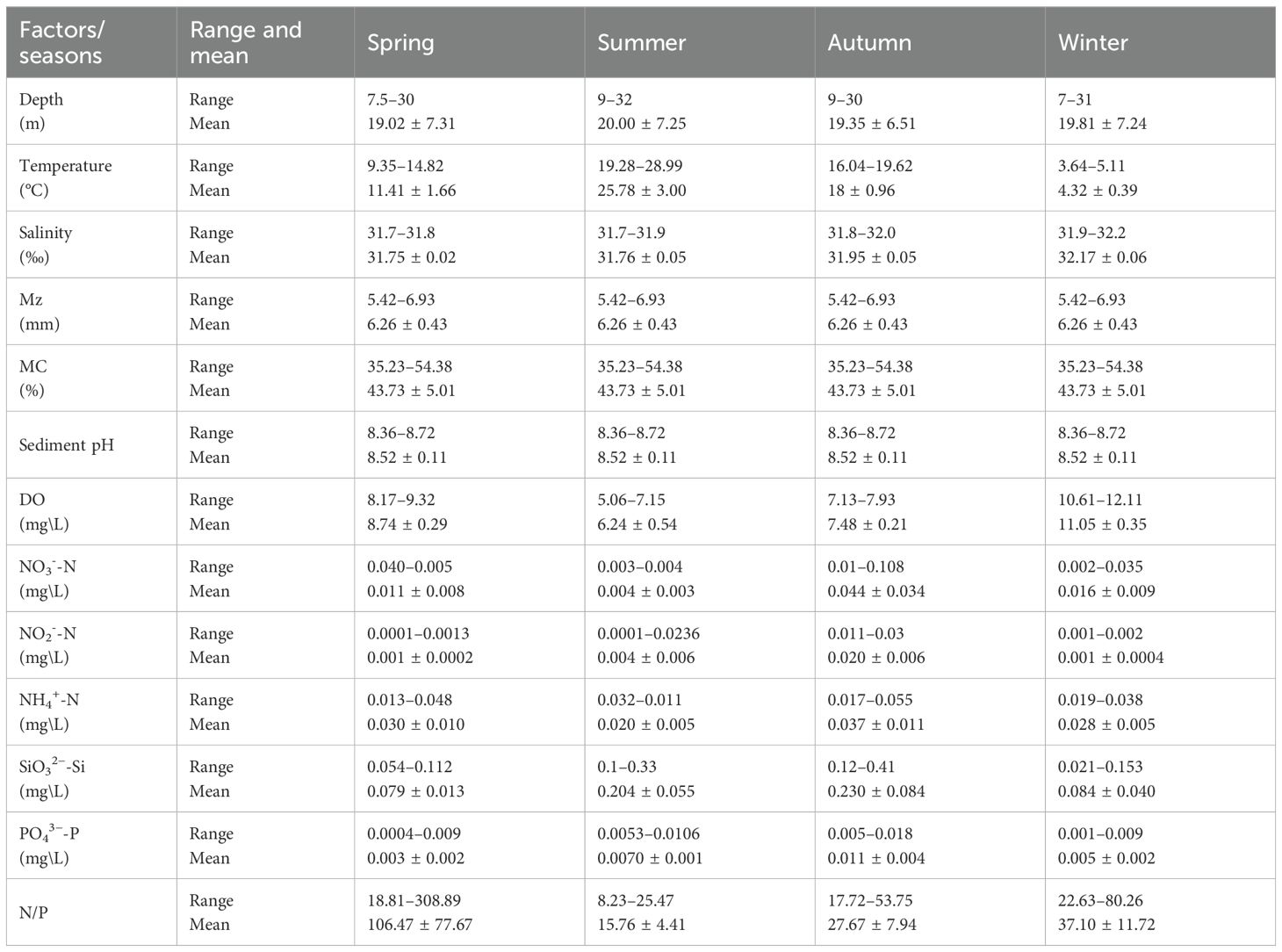The width and height of the screenshot is (1282, 952).
Task: Click the Factors/seasons header cell
Action: click(x=61, y=42)
